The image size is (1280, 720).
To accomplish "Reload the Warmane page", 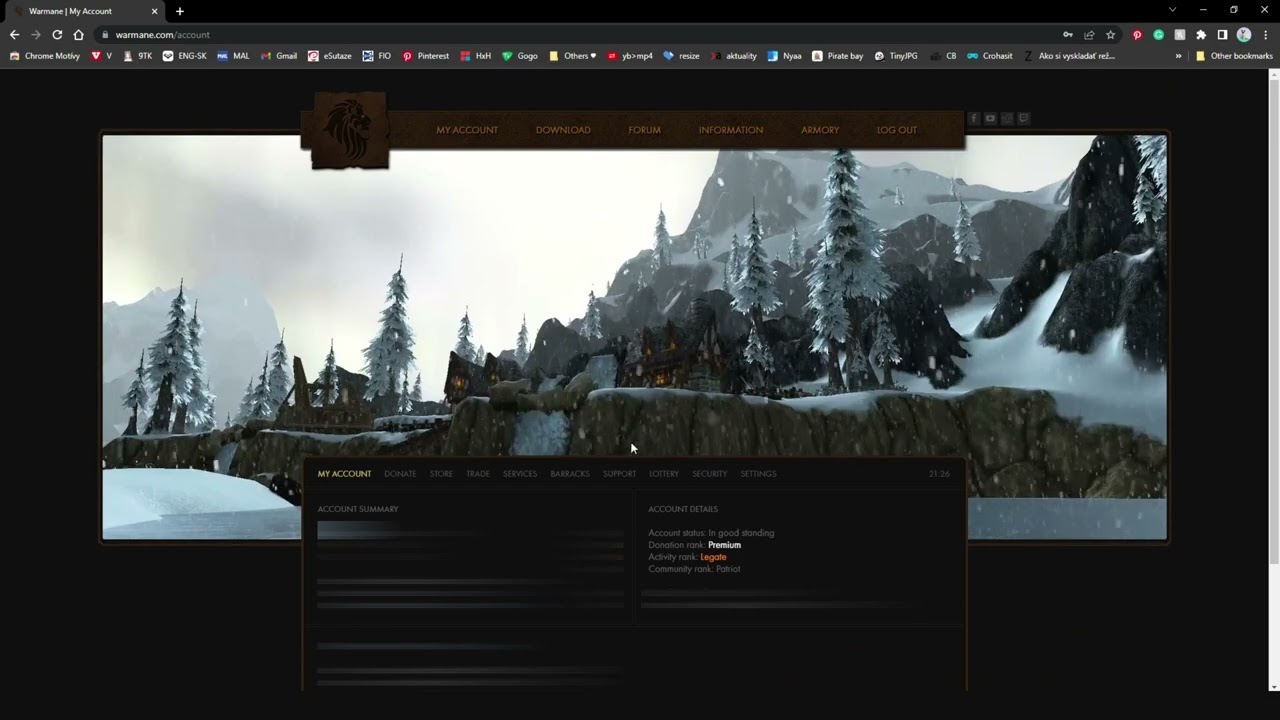I will (57, 34).
